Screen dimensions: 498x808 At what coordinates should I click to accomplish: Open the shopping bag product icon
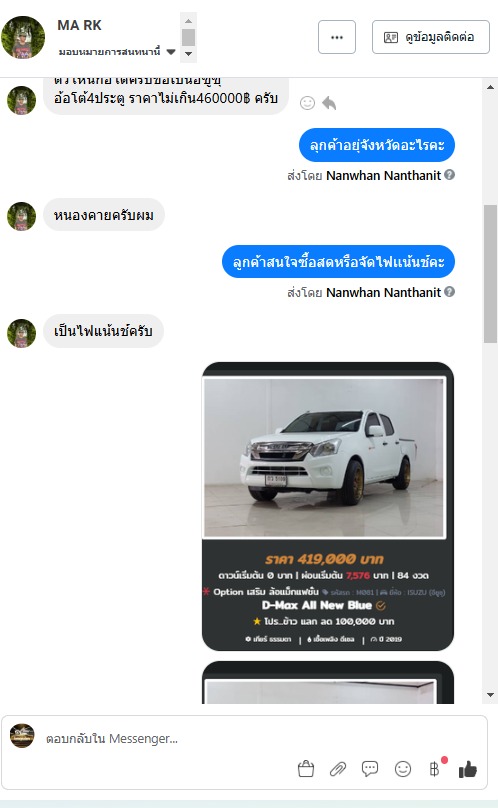point(306,769)
